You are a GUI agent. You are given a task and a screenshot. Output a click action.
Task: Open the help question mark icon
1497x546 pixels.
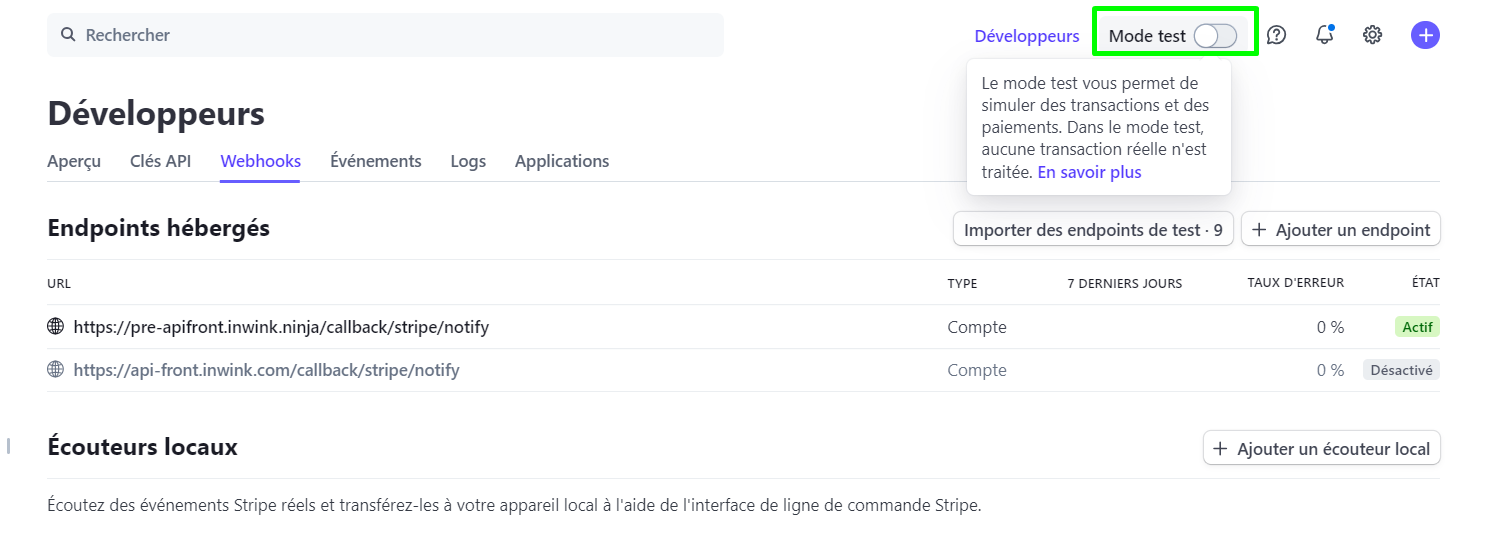tap(1276, 35)
